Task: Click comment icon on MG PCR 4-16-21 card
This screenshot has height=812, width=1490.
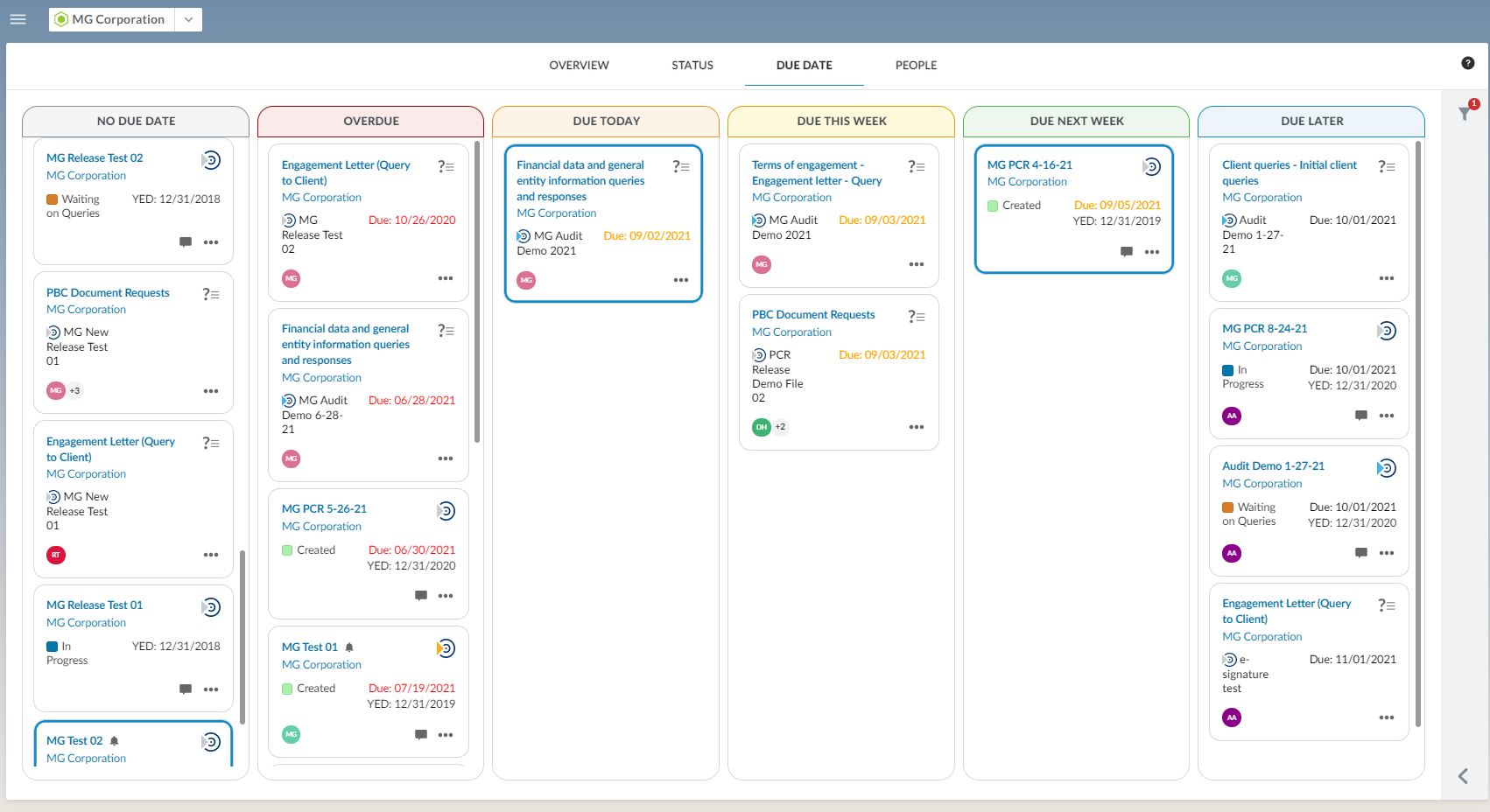Action: coord(1127,252)
